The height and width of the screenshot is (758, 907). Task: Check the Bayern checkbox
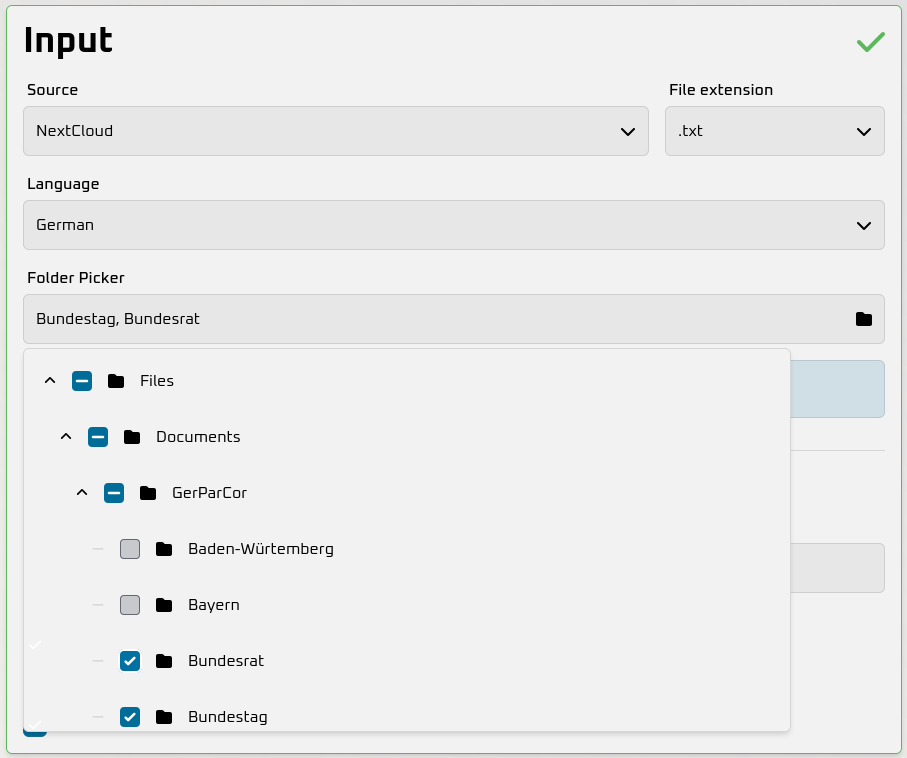pyautogui.click(x=130, y=605)
